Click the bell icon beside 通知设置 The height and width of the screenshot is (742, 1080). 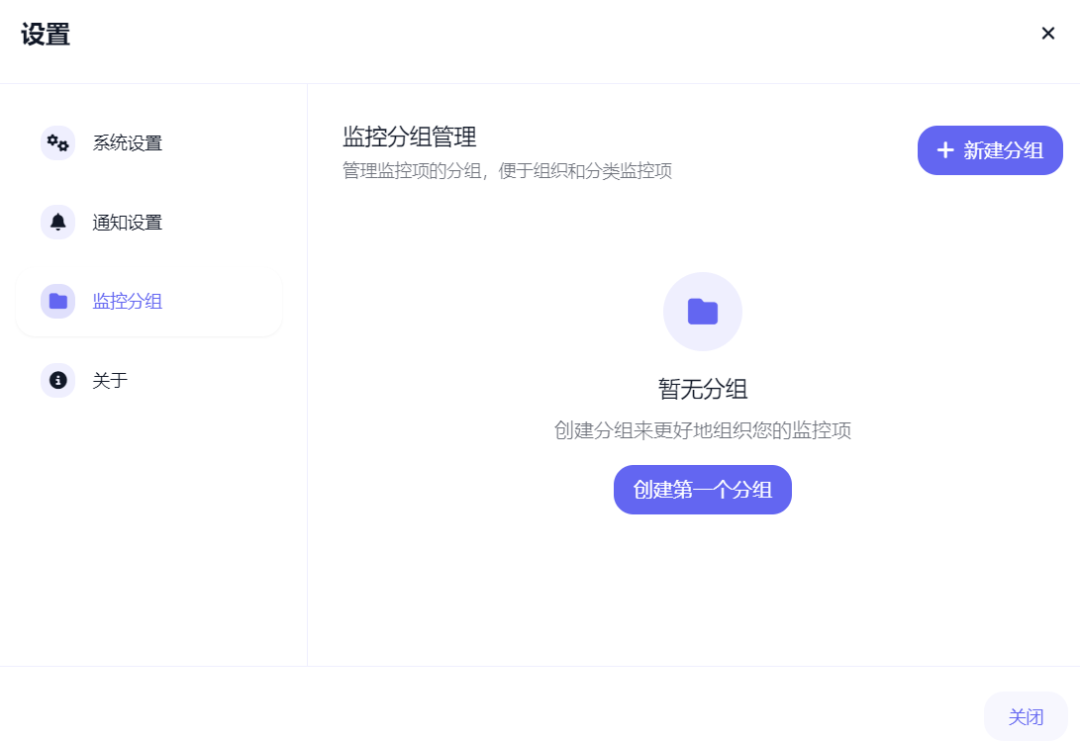coord(58,222)
